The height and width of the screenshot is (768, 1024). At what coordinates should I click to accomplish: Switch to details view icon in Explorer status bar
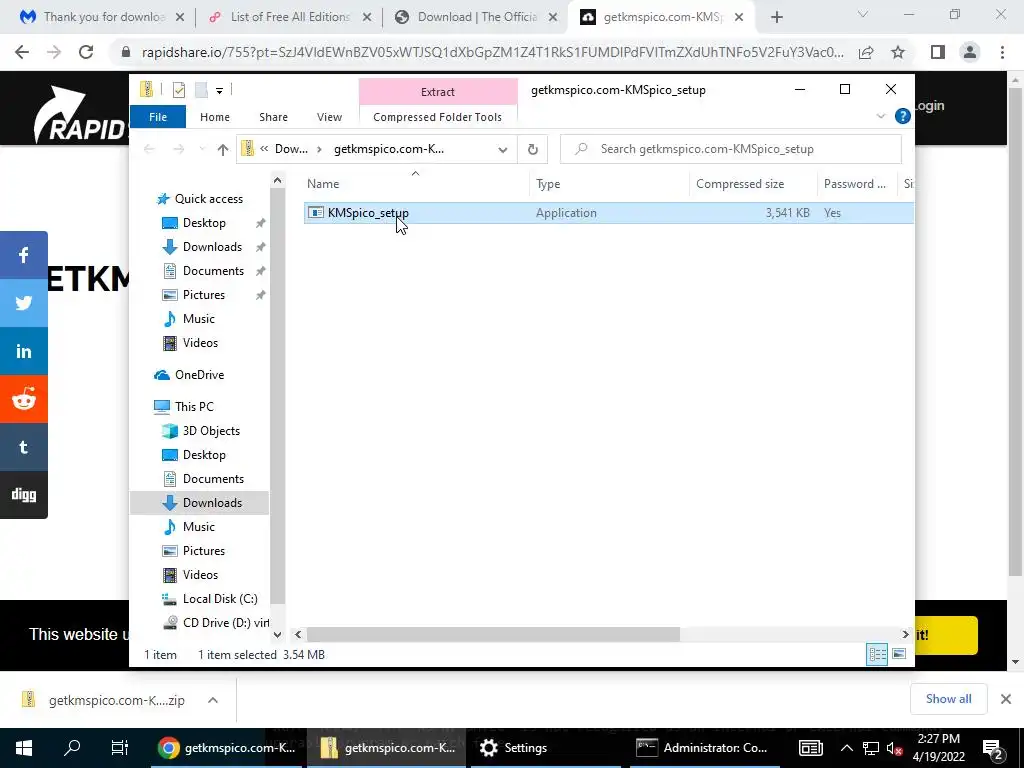[877, 654]
